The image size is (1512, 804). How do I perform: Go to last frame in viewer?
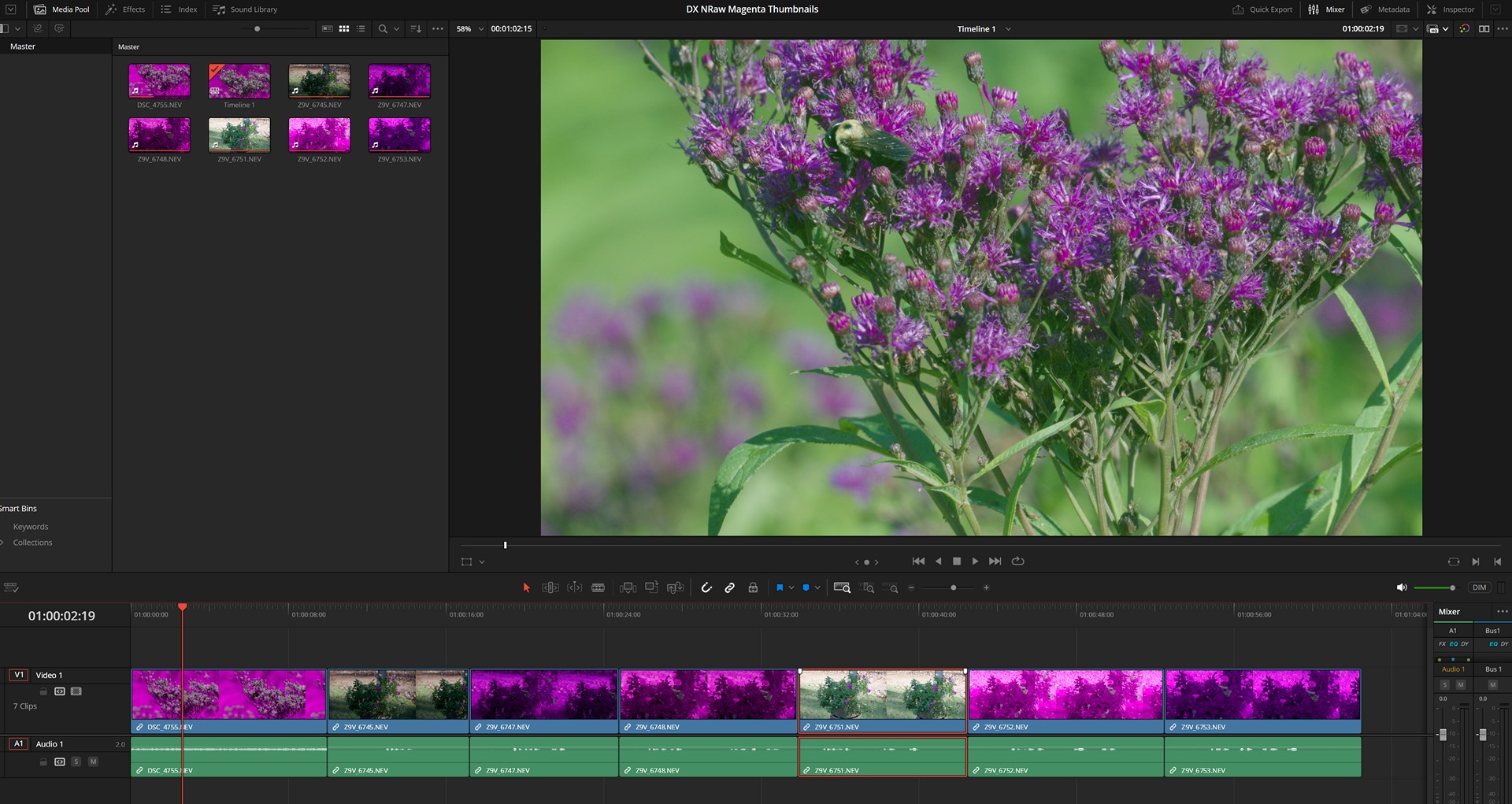coord(995,561)
